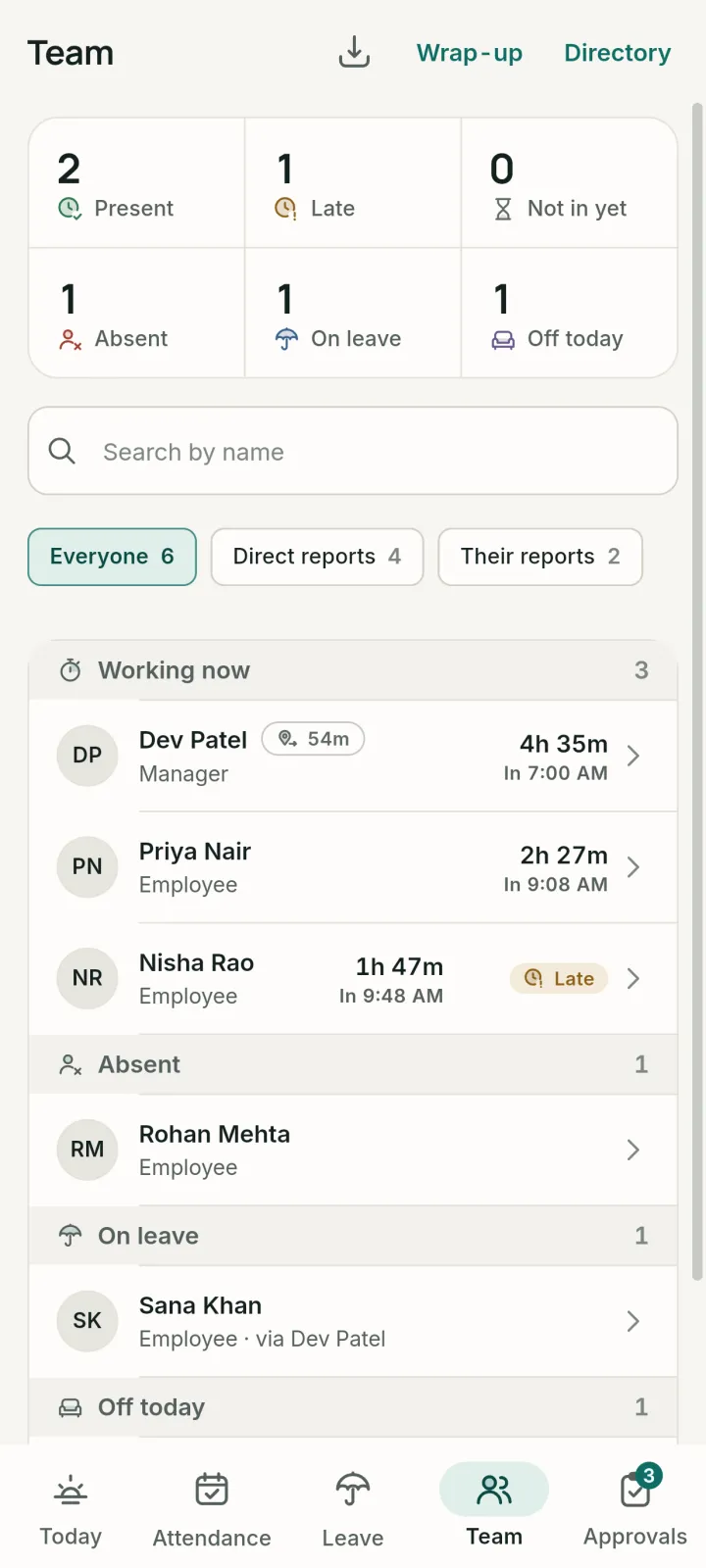The width and height of the screenshot is (706, 1568).
Task: Tap the On leave section umbrella icon
Action: tap(71, 1236)
